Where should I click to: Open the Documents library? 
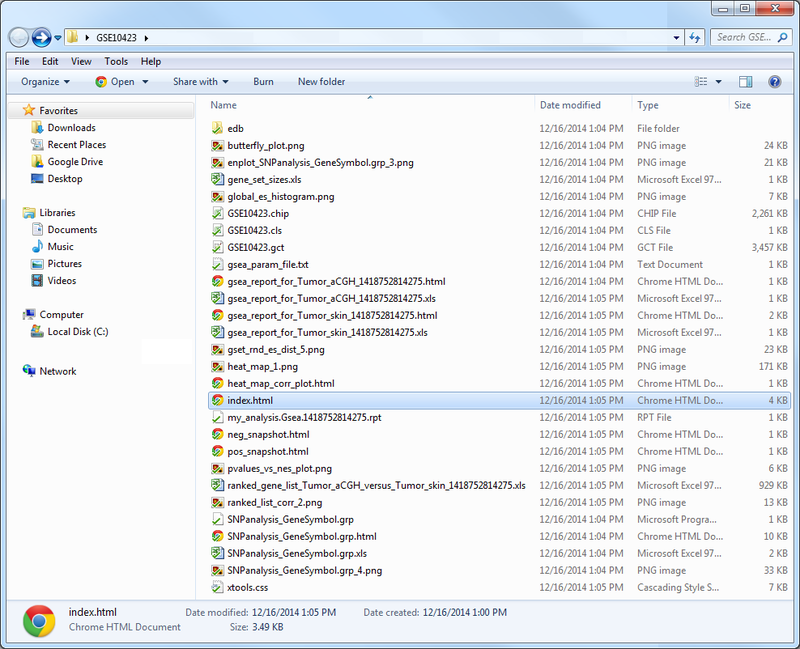click(72, 230)
